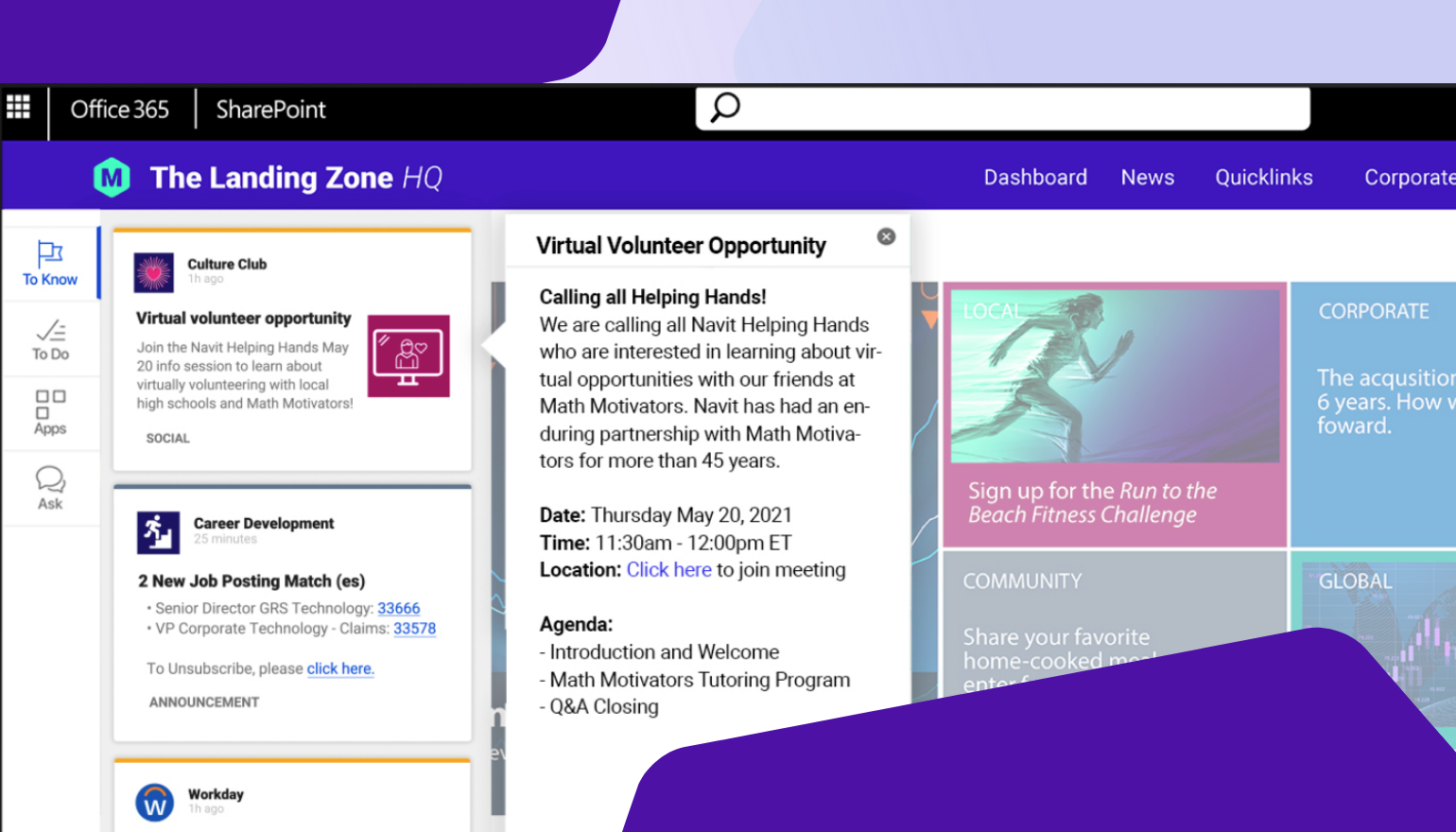
Task: Click the SharePoint label
Action: click(270, 110)
